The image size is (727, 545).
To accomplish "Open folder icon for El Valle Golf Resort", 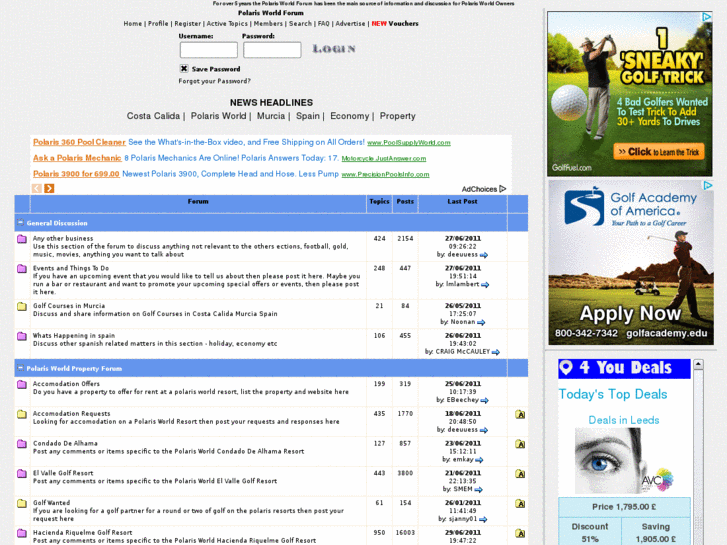I will coord(22,473).
